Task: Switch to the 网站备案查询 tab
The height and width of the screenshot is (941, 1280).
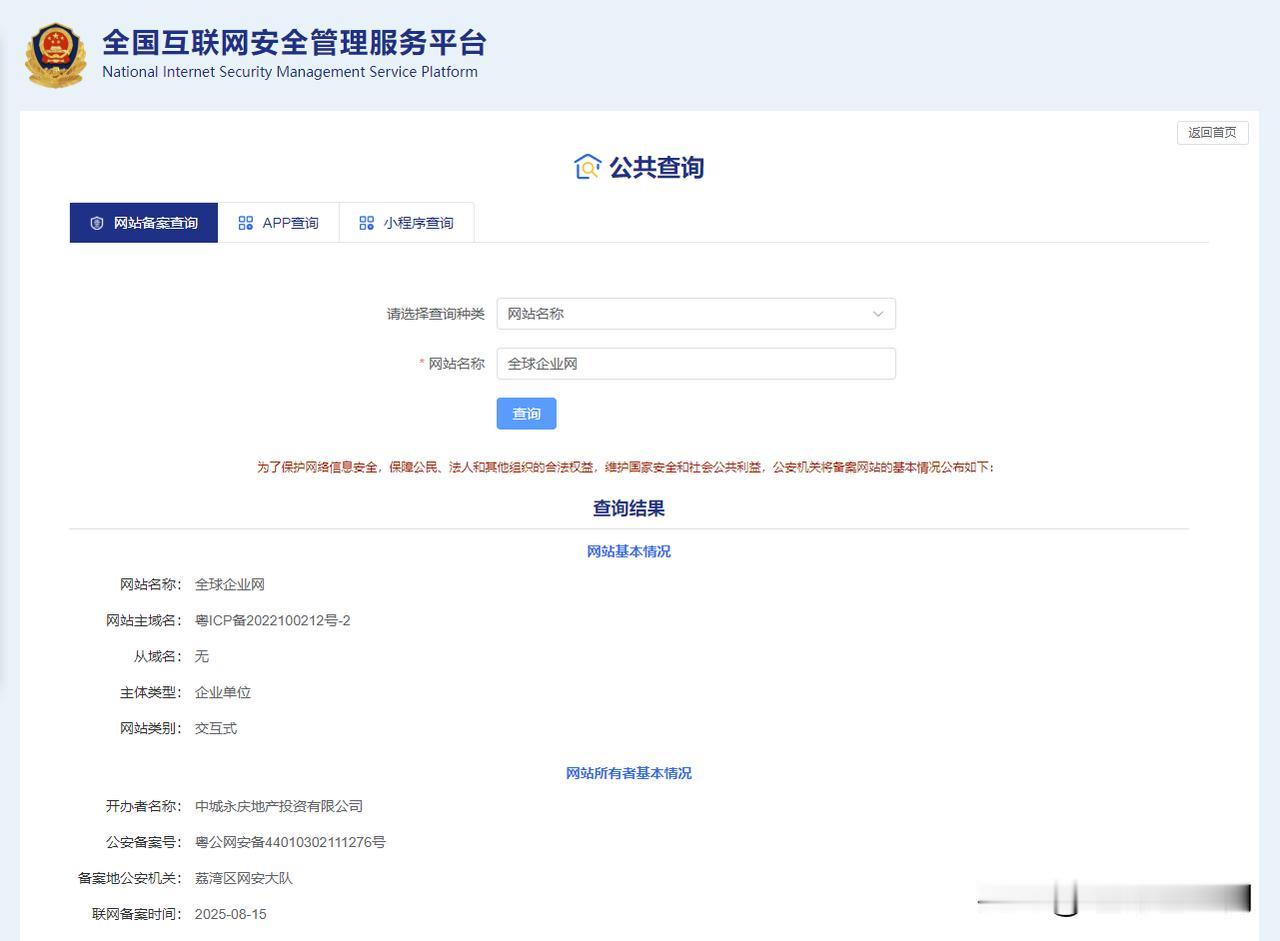Action: (x=144, y=223)
